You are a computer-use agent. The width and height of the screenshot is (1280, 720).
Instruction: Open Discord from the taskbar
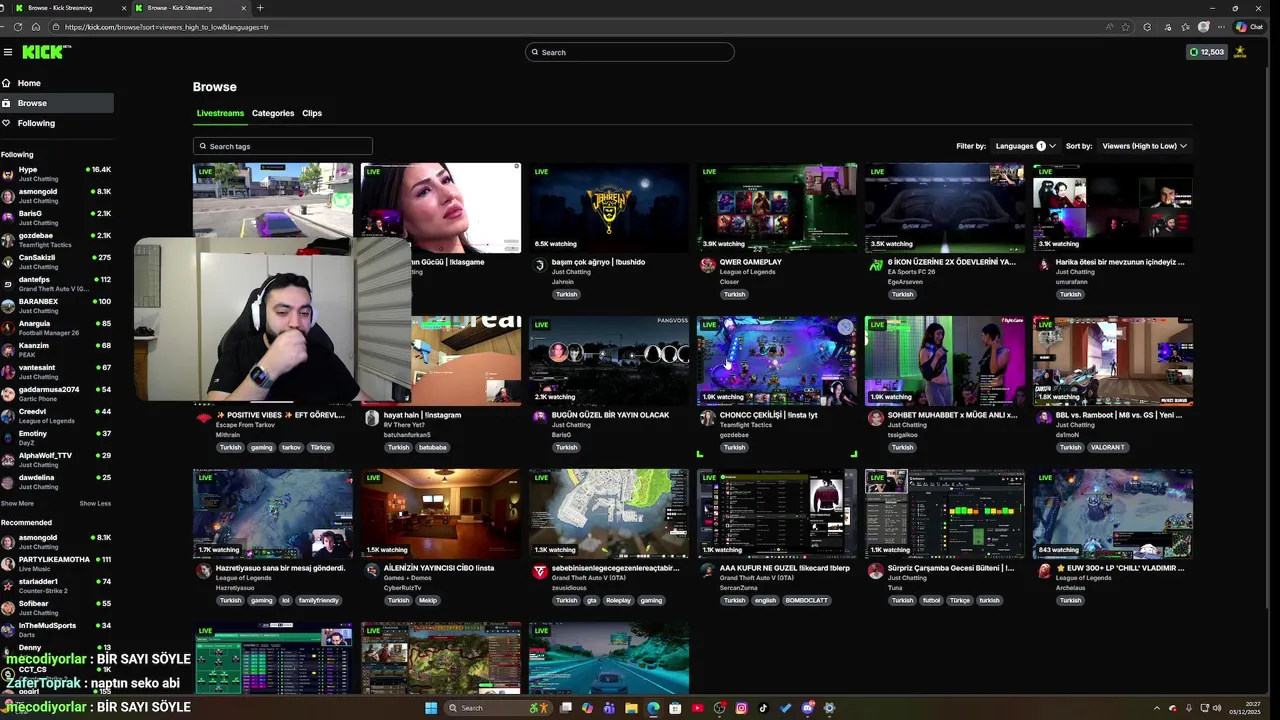[808, 708]
